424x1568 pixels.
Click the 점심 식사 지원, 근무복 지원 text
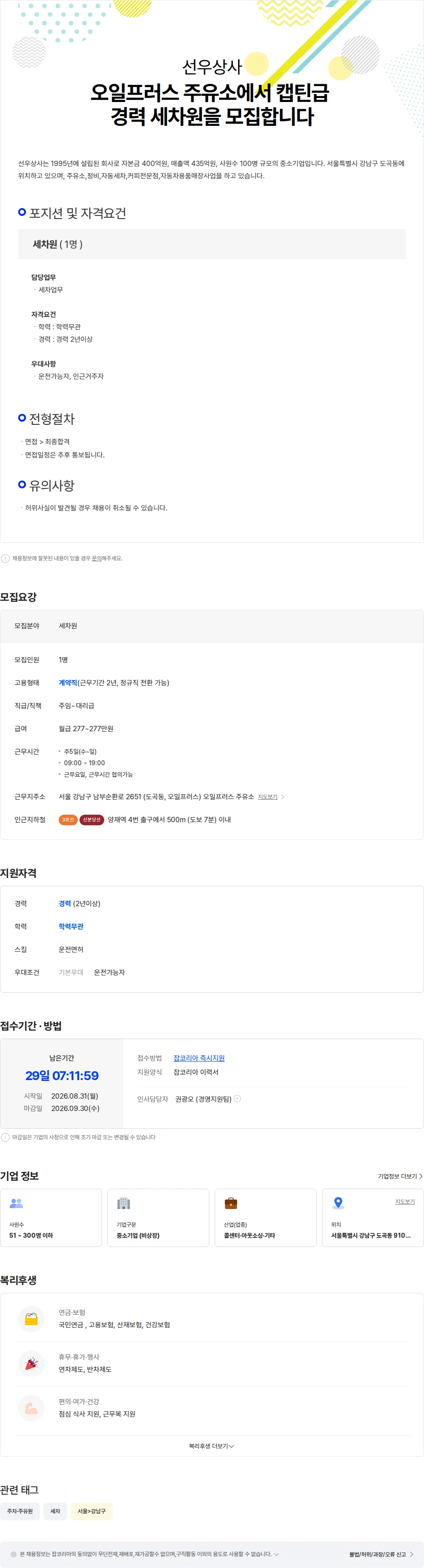click(97, 1413)
